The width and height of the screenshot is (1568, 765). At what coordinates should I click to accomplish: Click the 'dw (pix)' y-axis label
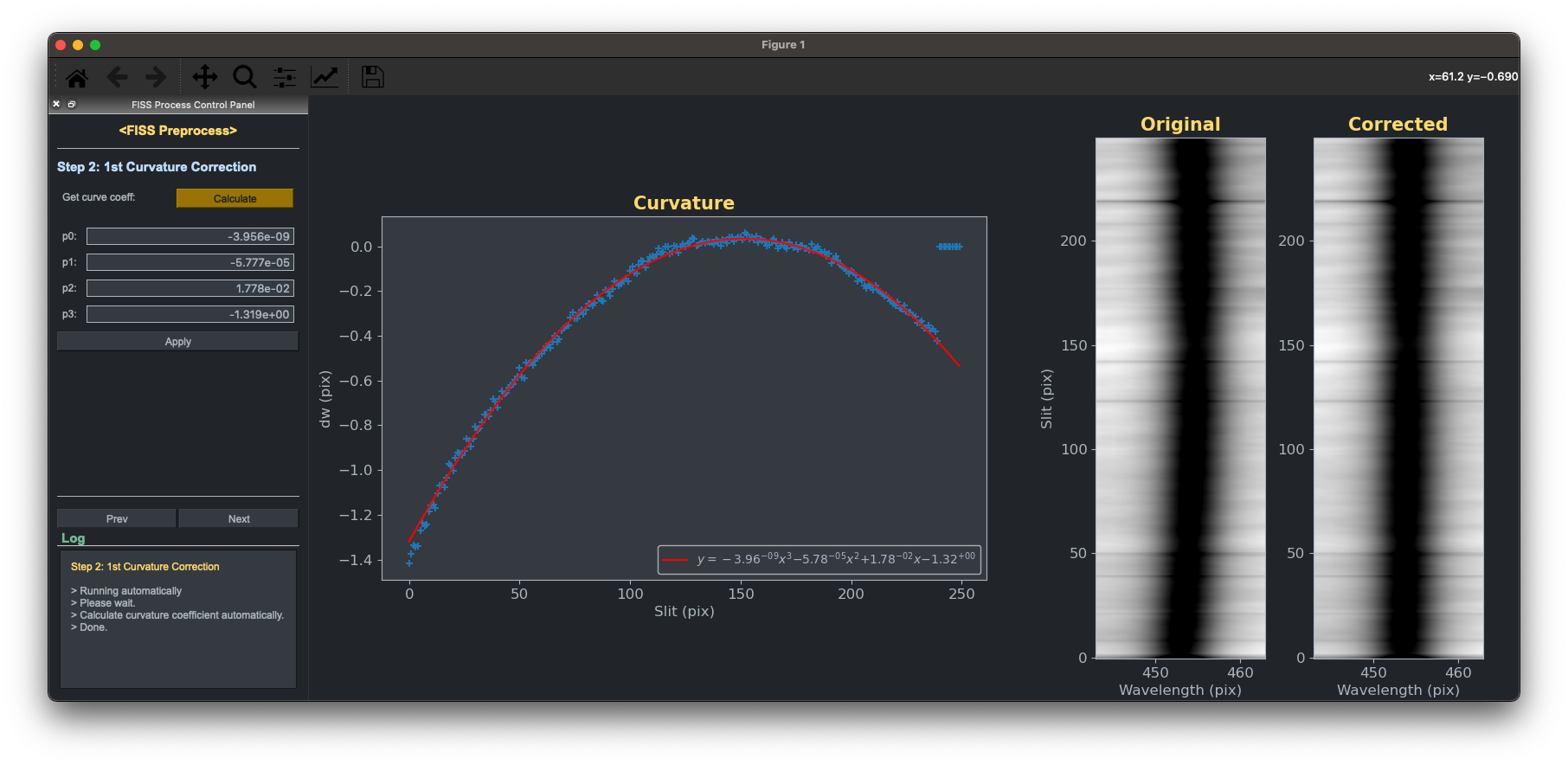[325, 398]
